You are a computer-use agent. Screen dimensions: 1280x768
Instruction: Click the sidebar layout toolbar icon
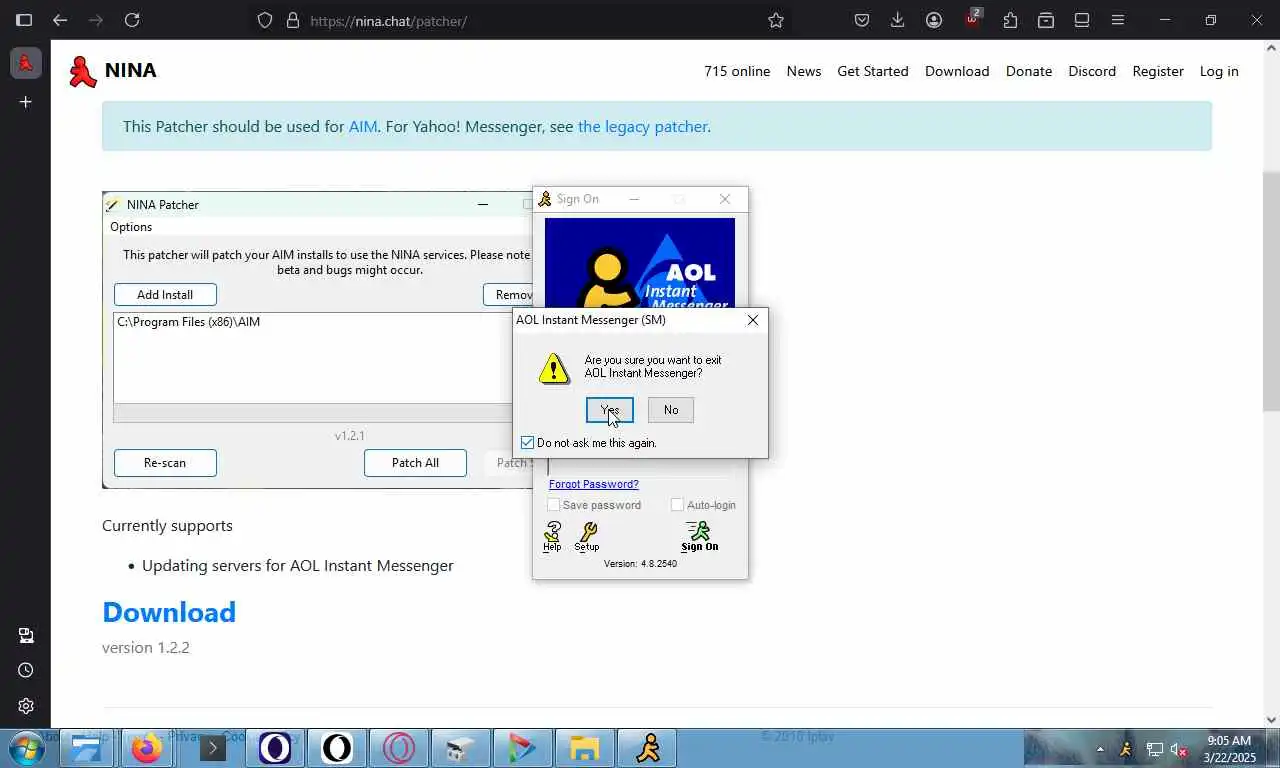pos(1082,20)
